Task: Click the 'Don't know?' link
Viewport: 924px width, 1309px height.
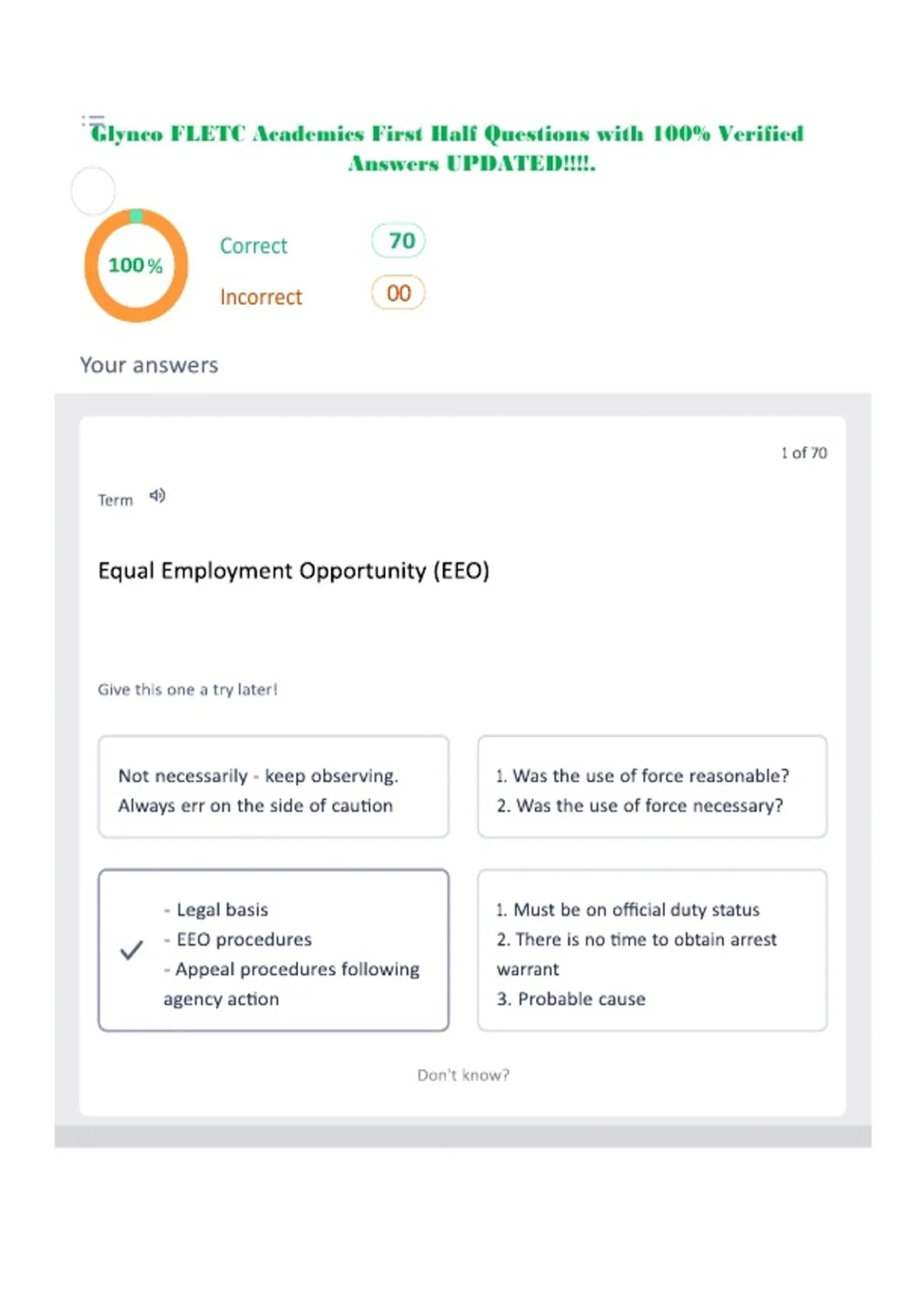Action: [x=464, y=1075]
